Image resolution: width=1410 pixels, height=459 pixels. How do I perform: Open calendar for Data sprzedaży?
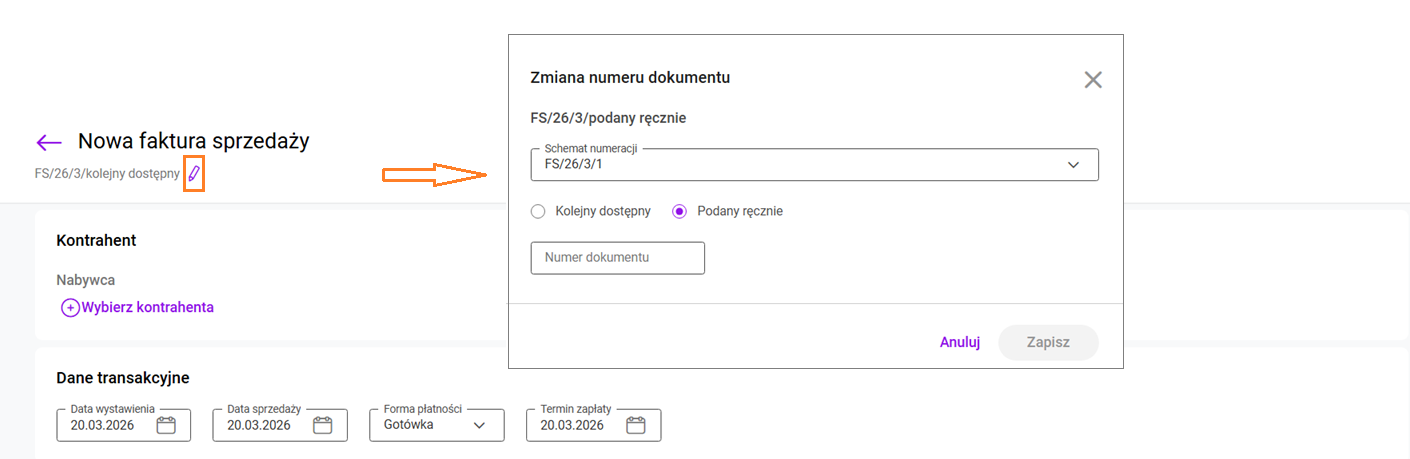322,425
